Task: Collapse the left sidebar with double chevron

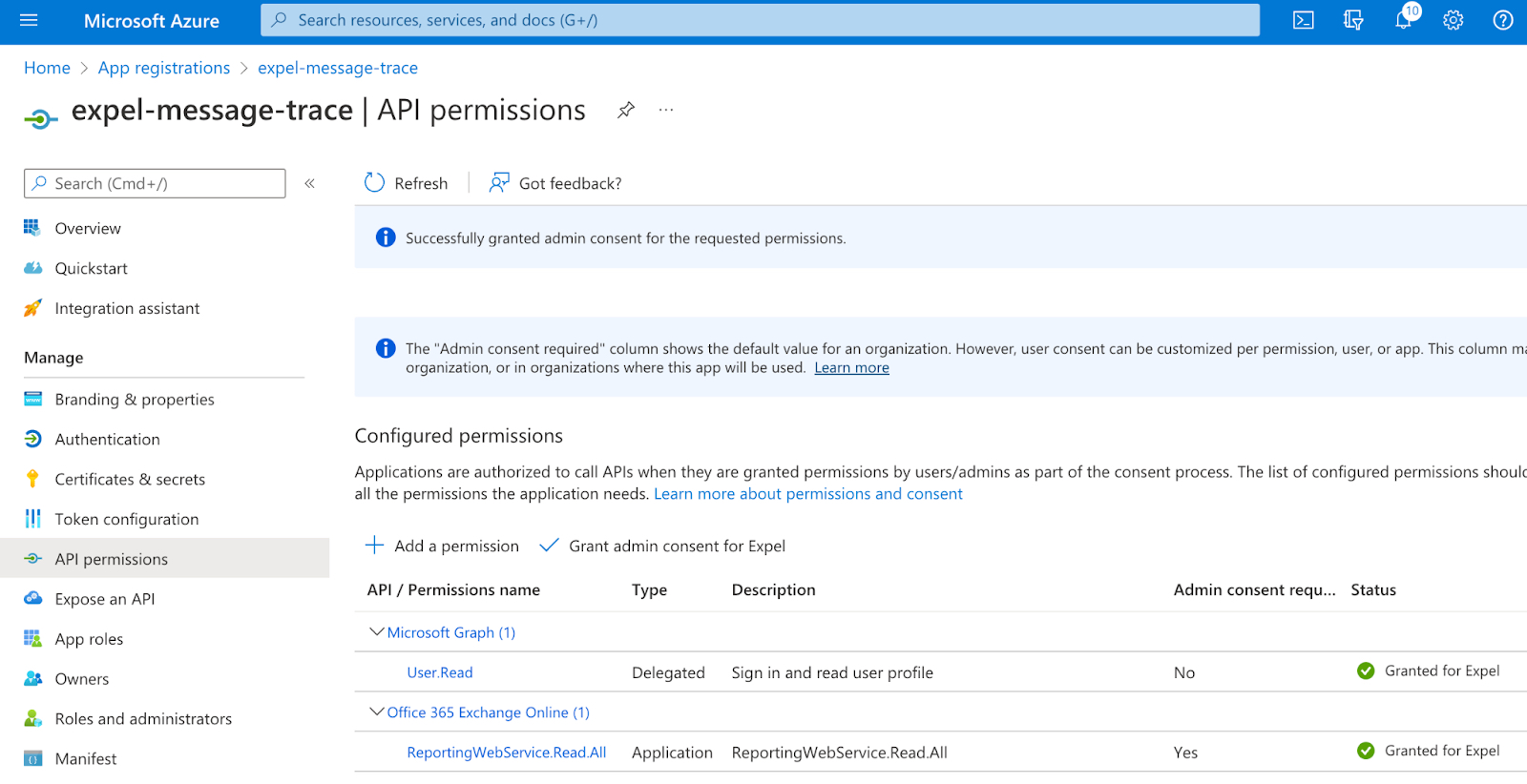Action: click(x=309, y=183)
